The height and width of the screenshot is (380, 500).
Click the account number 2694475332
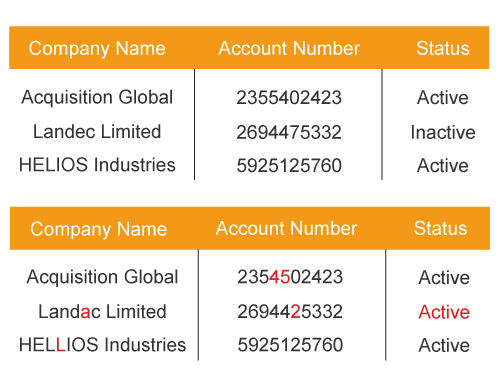289,132
